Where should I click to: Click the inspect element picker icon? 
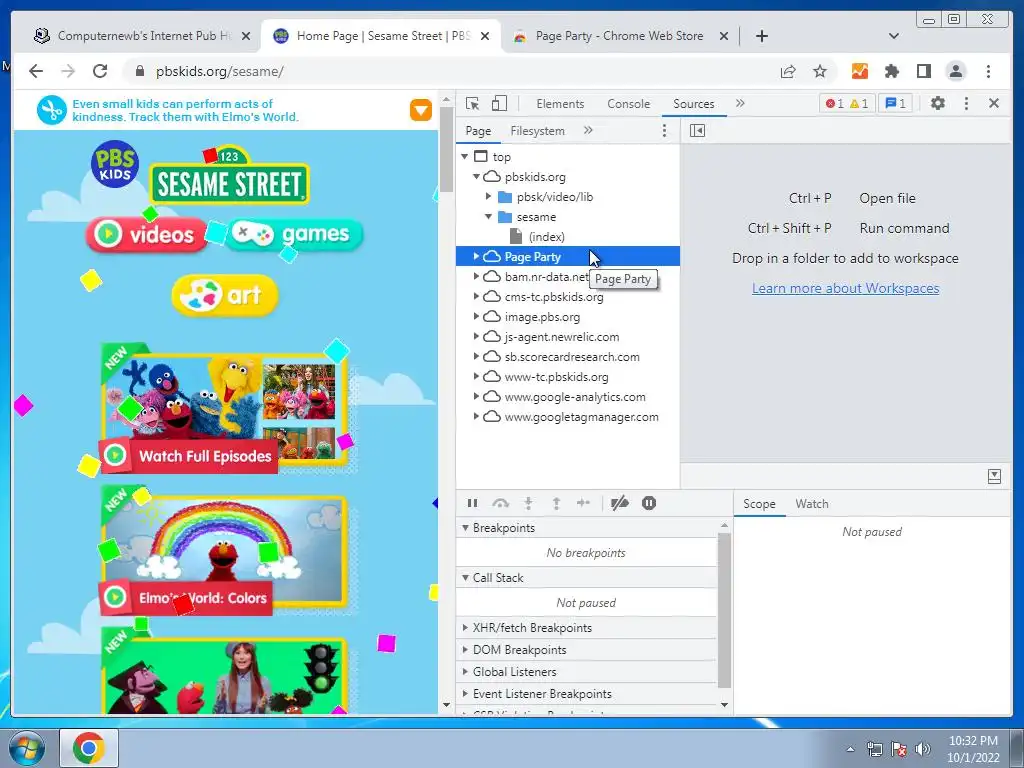click(x=472, y=103)
